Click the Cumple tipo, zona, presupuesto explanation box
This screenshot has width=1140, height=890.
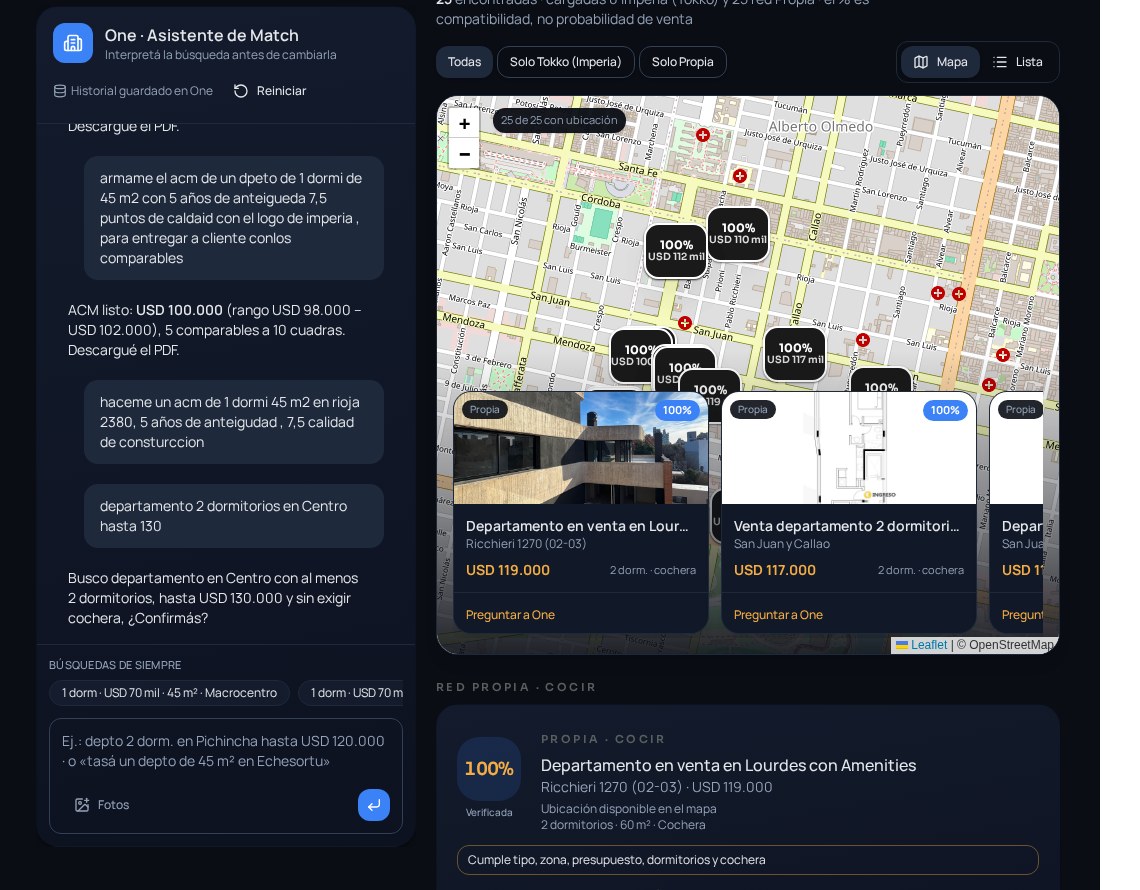pyautogui.click(x=747, y=860)
